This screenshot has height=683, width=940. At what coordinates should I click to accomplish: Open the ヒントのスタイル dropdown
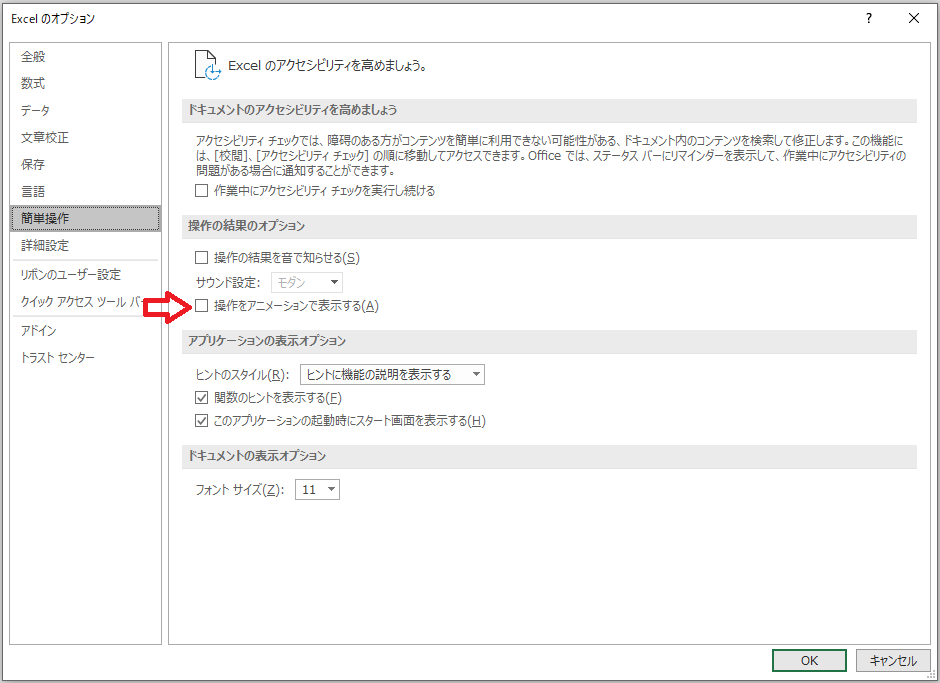[x=392, y=374]
